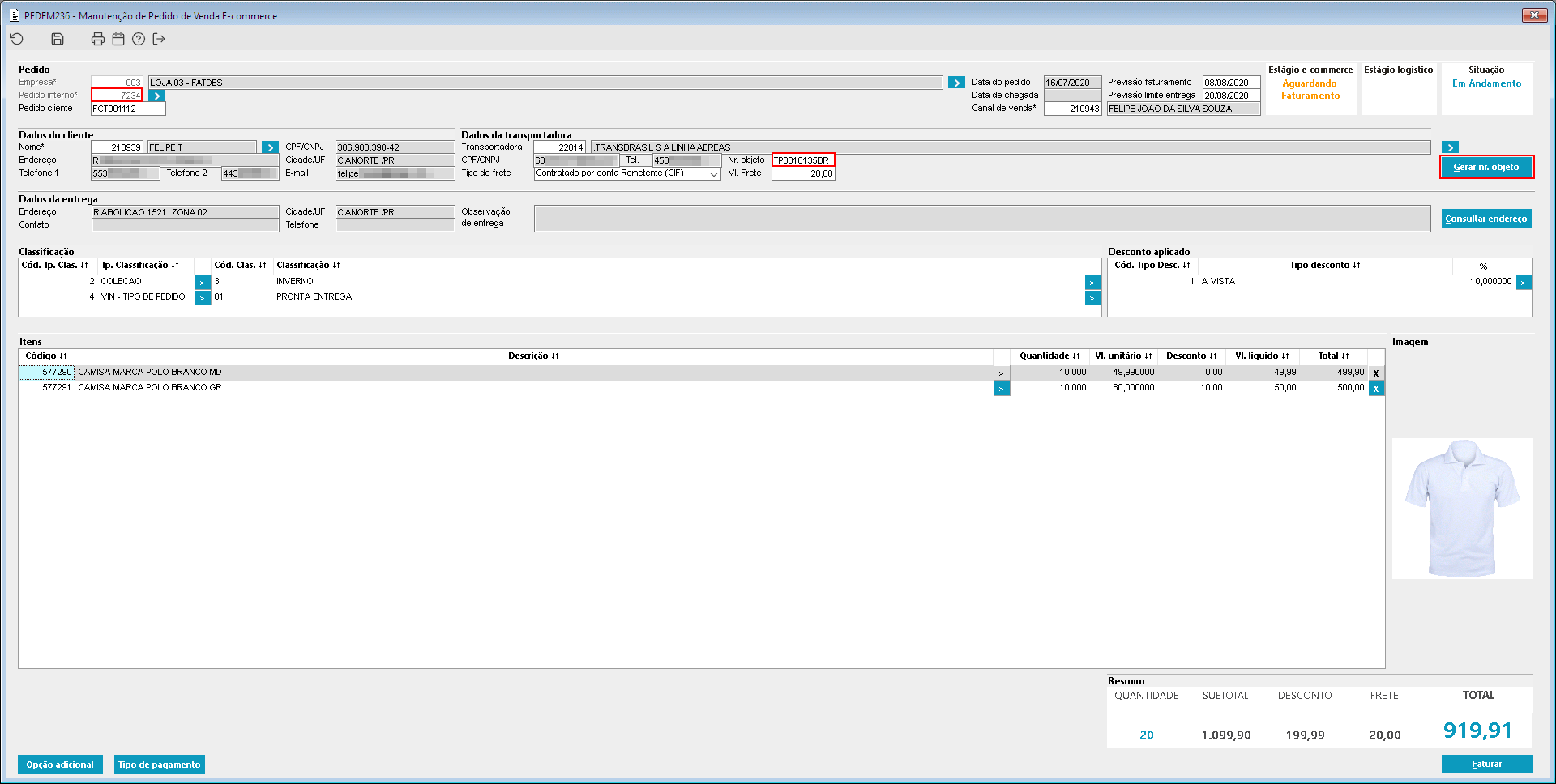Click the arrow beside VIN - TIPO DE PEDIDO
The height and width of the screenshot is (784, 1556).
coord(203,297)
